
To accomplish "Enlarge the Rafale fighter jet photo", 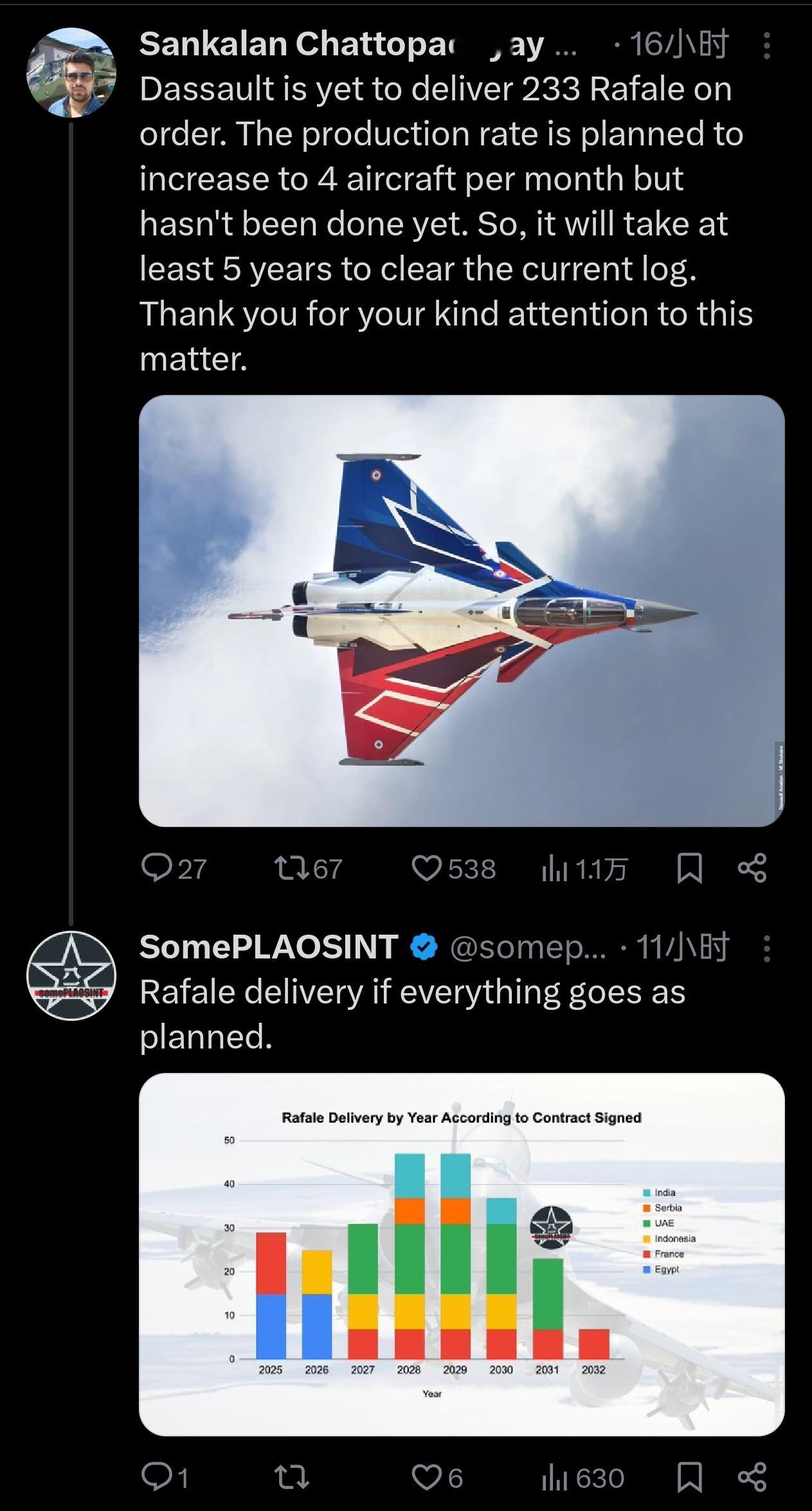I will point(462,610).
